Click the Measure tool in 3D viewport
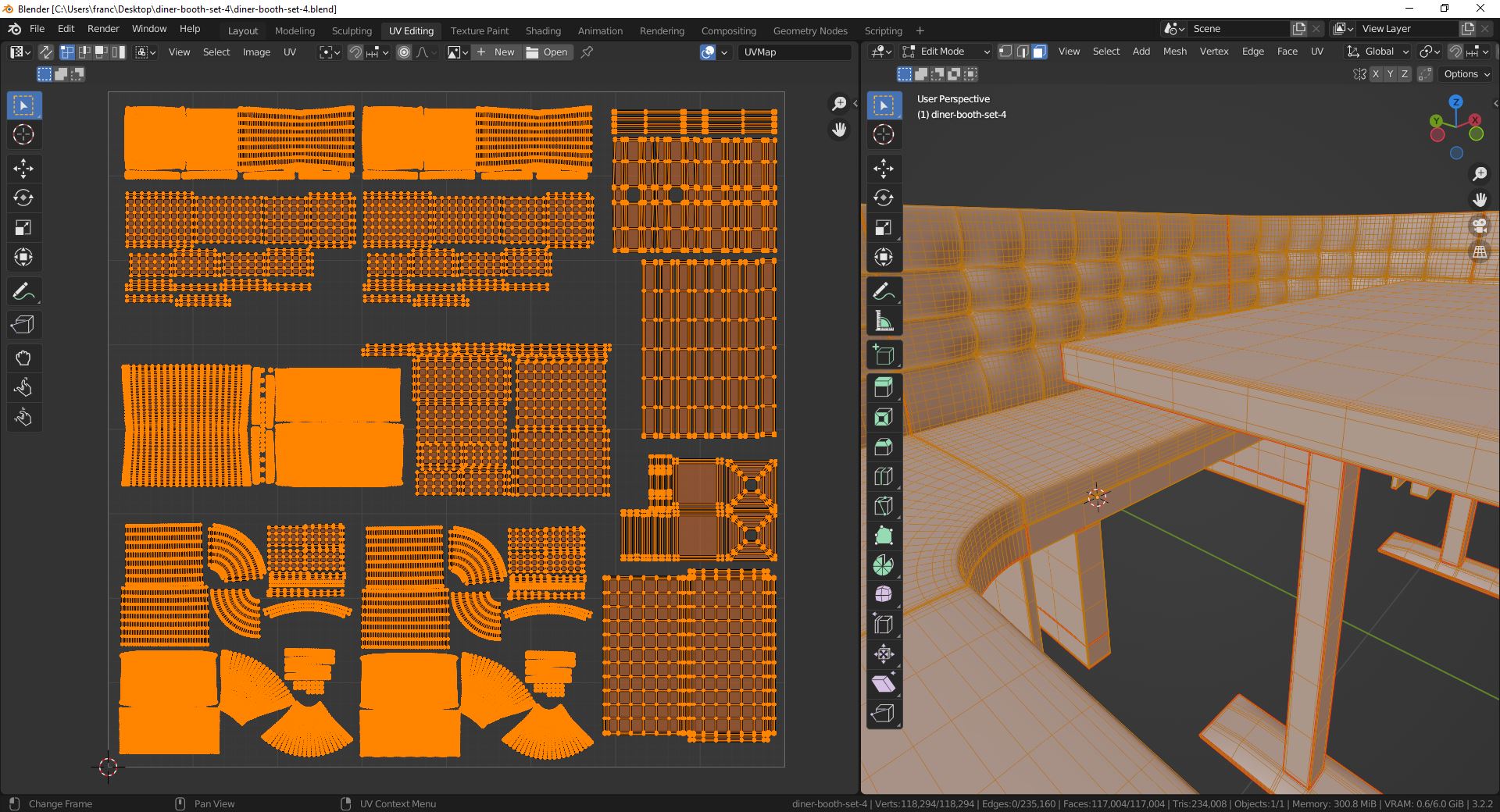Image resolution: width=1500 pixels, height=812 pixels. [x=884, y=322]
